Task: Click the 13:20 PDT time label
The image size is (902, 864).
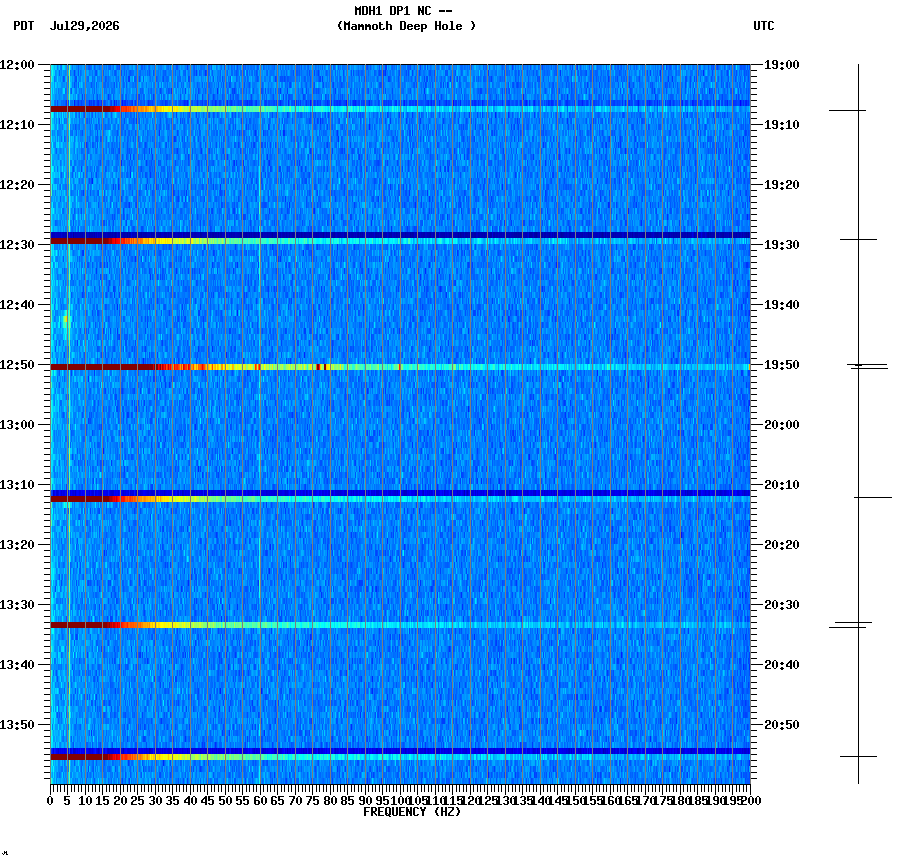Action: pos(17,545)
